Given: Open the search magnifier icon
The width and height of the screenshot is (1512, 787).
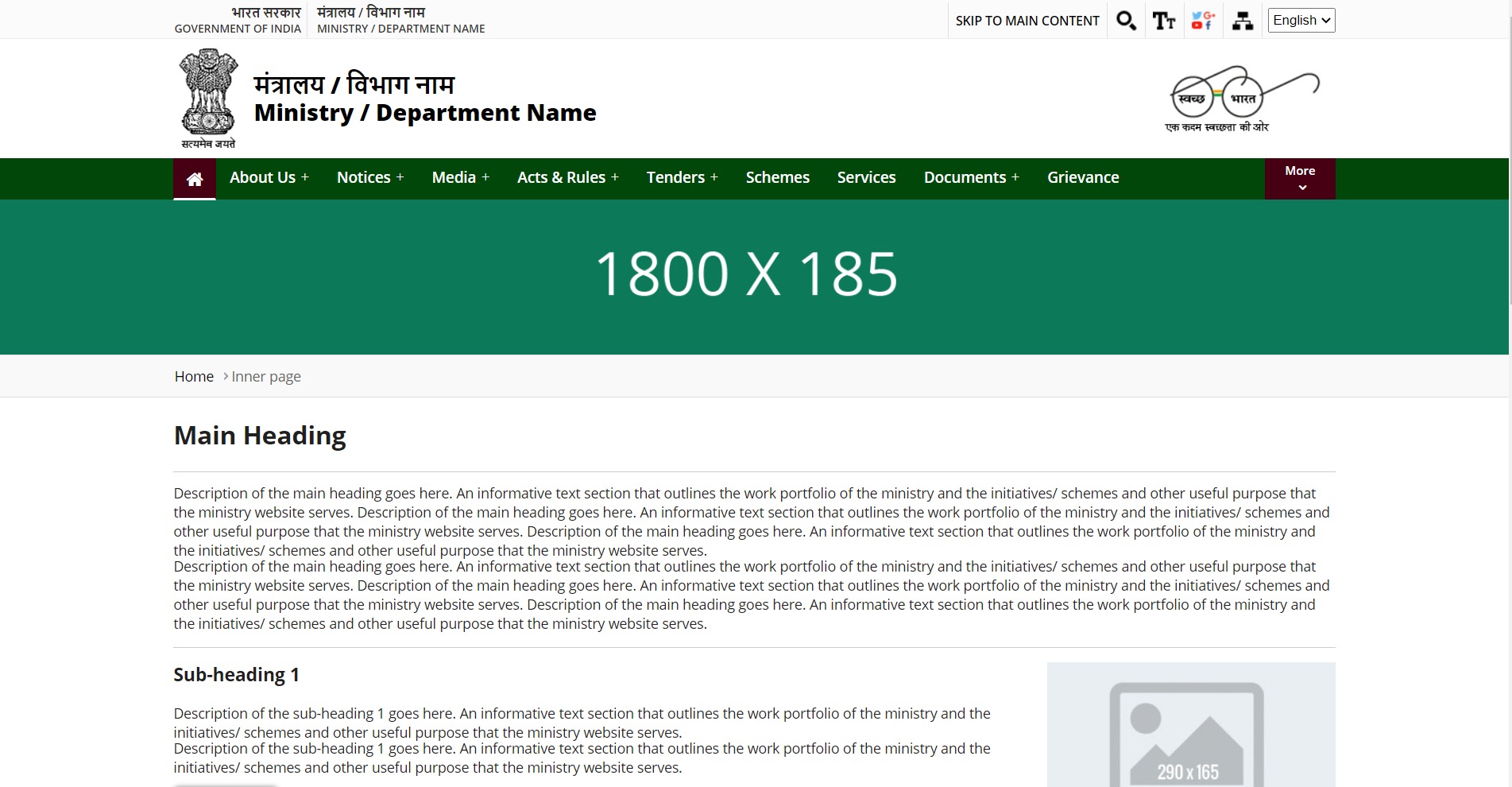Looking at the screenshot, I should (1126, 21).
